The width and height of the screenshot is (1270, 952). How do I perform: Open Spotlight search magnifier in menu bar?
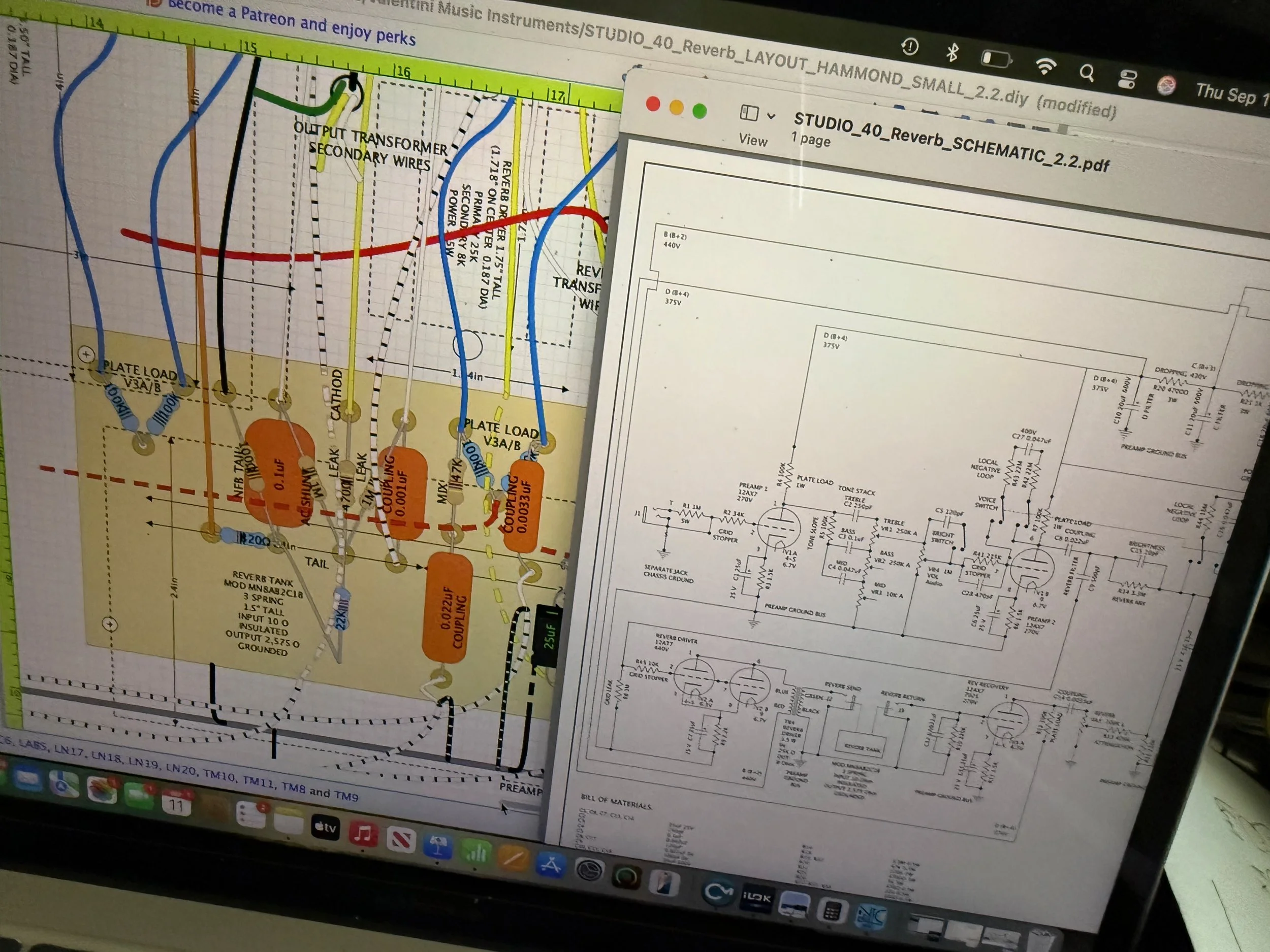click(x=1086, y=73)
